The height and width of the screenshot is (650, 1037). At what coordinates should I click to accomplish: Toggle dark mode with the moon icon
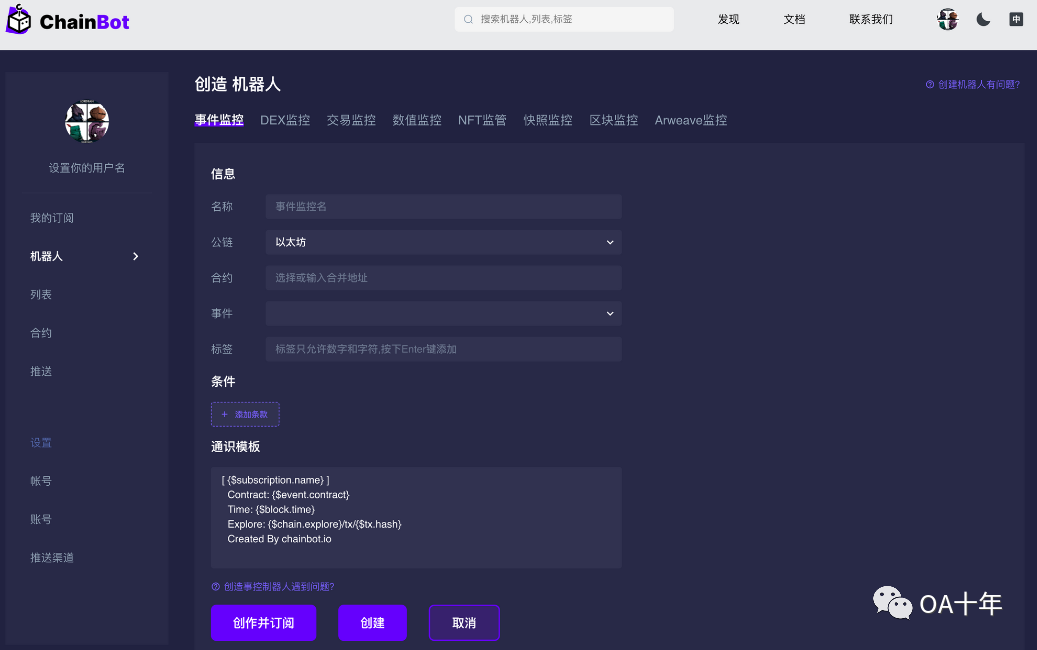click(x=982, y=19)
